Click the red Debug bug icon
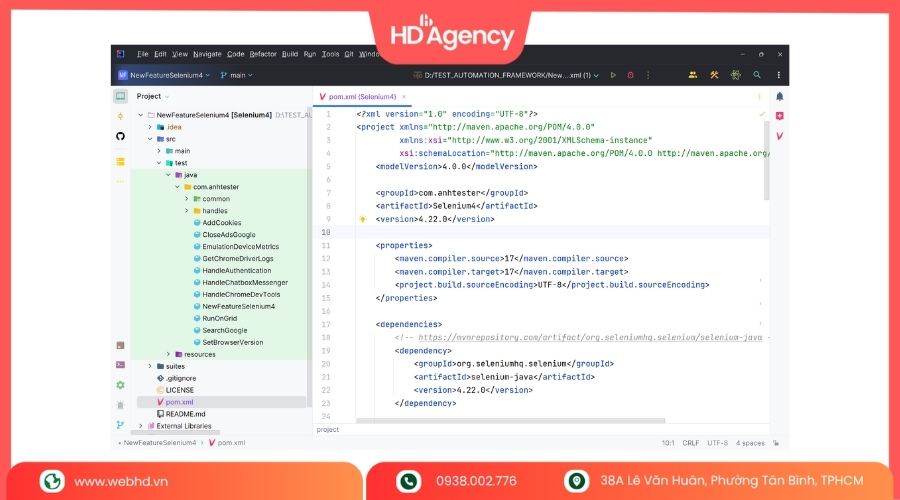 [630, 75]
